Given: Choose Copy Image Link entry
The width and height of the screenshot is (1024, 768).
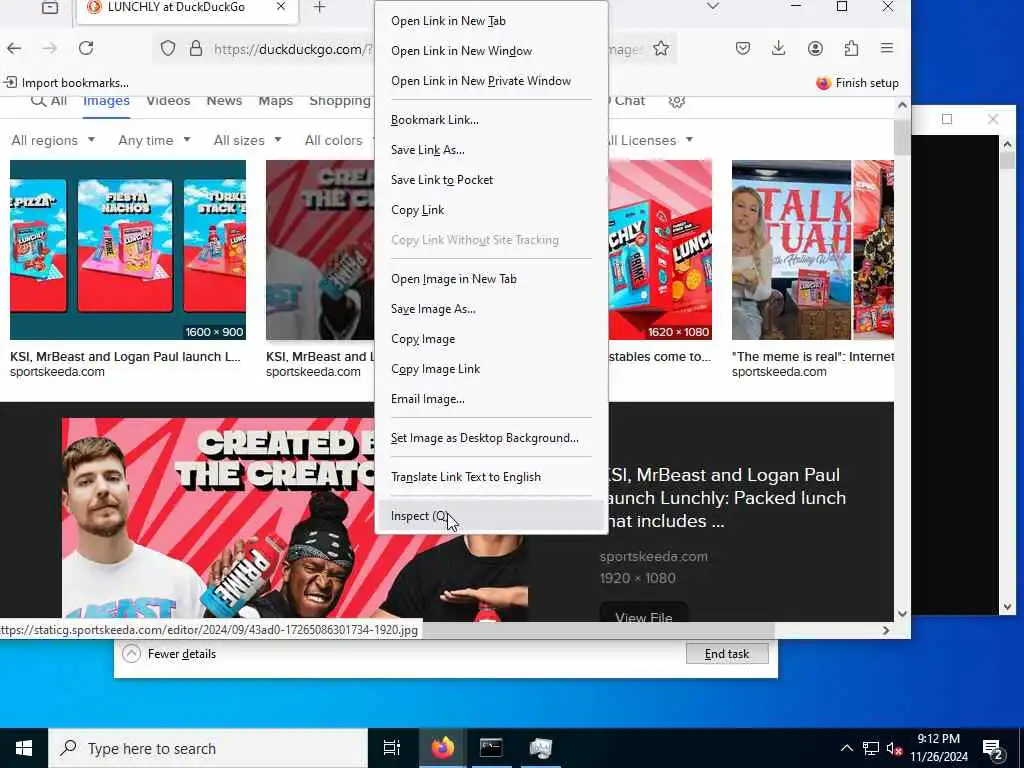Looking at the screenshot, I should pyautogui.click(x=491, y=369).
